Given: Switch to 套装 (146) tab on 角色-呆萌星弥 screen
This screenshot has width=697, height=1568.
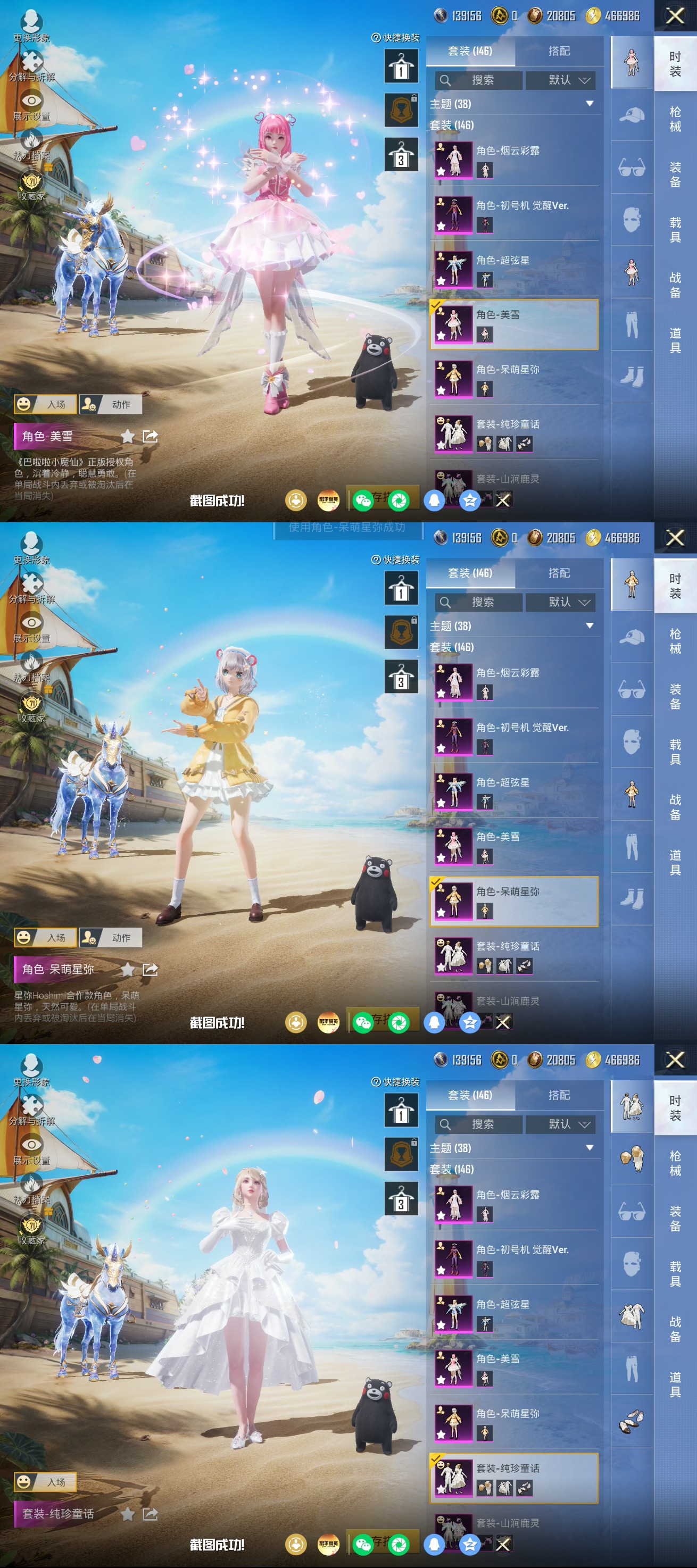Looking at the screenshot, I should [470, 573].
